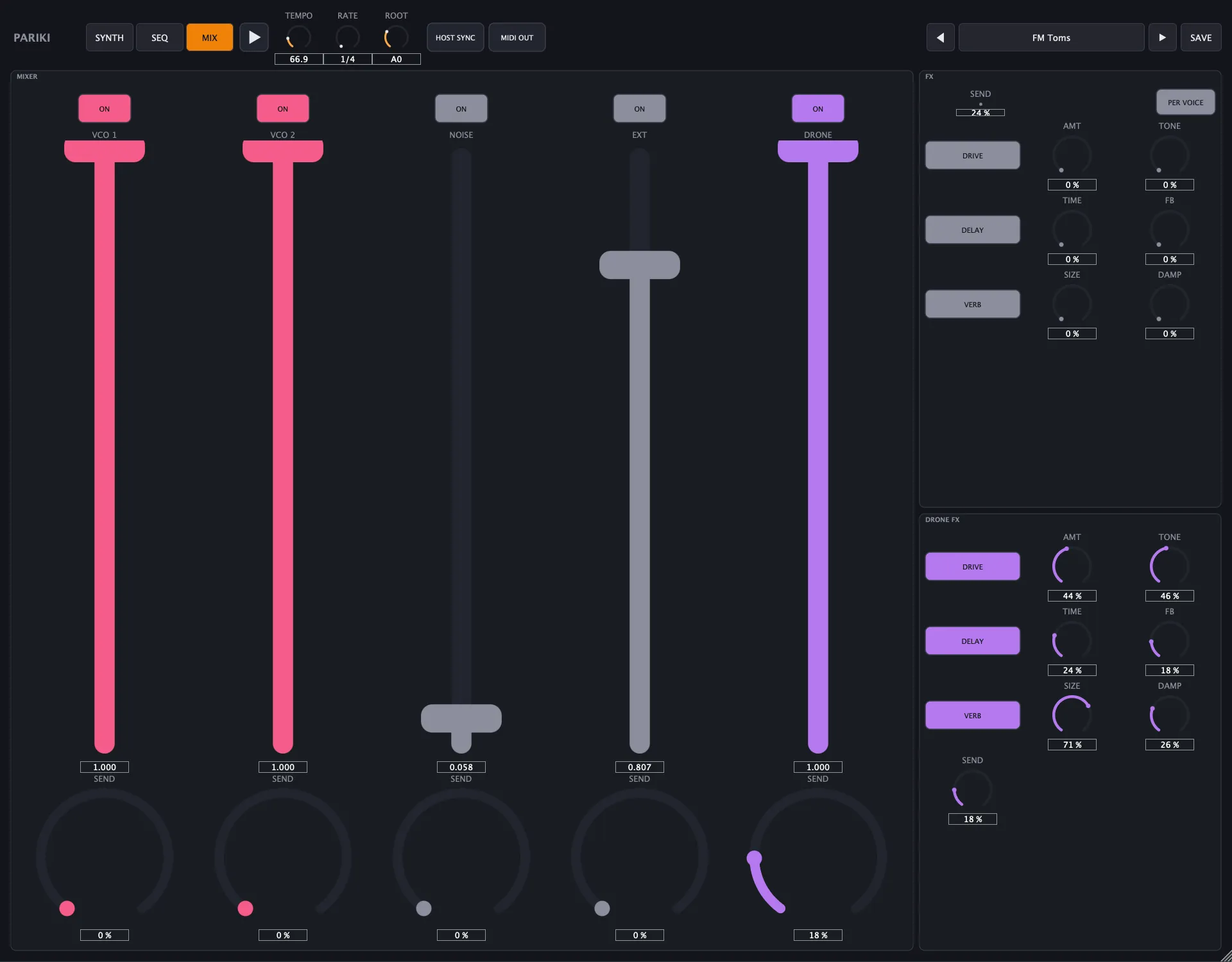Click the DRONE level fader handle
This screenshot has width=1232, height=962.
coord(818,151)
